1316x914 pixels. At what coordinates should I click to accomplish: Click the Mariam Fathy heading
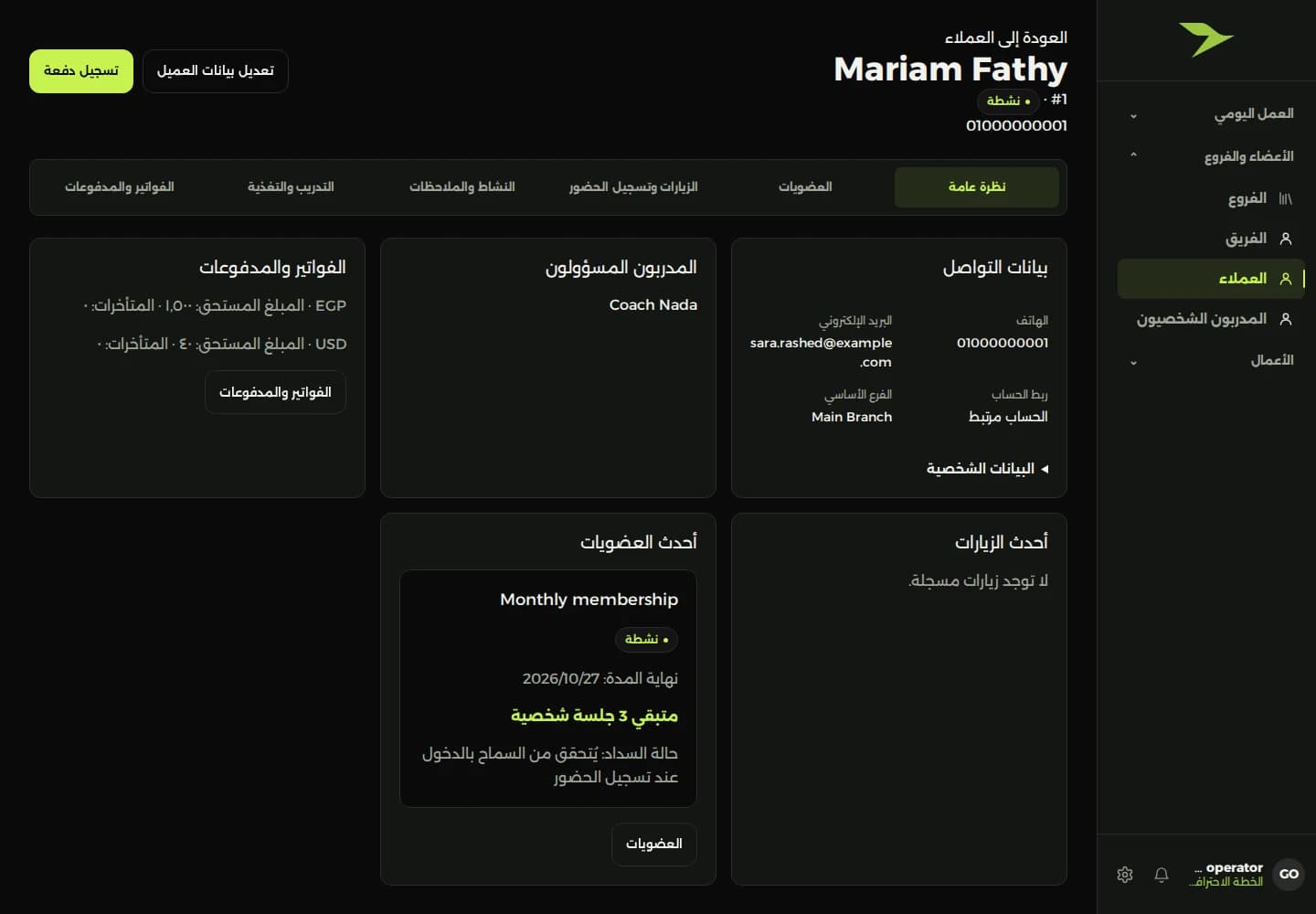[x=950, y=69]
